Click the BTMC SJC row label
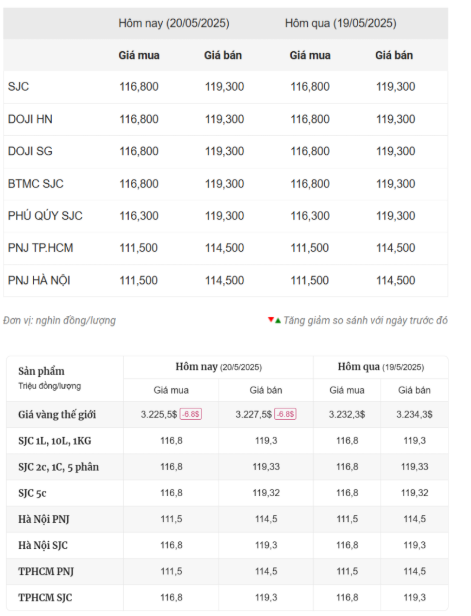471x616 pixels. point(36,183)
